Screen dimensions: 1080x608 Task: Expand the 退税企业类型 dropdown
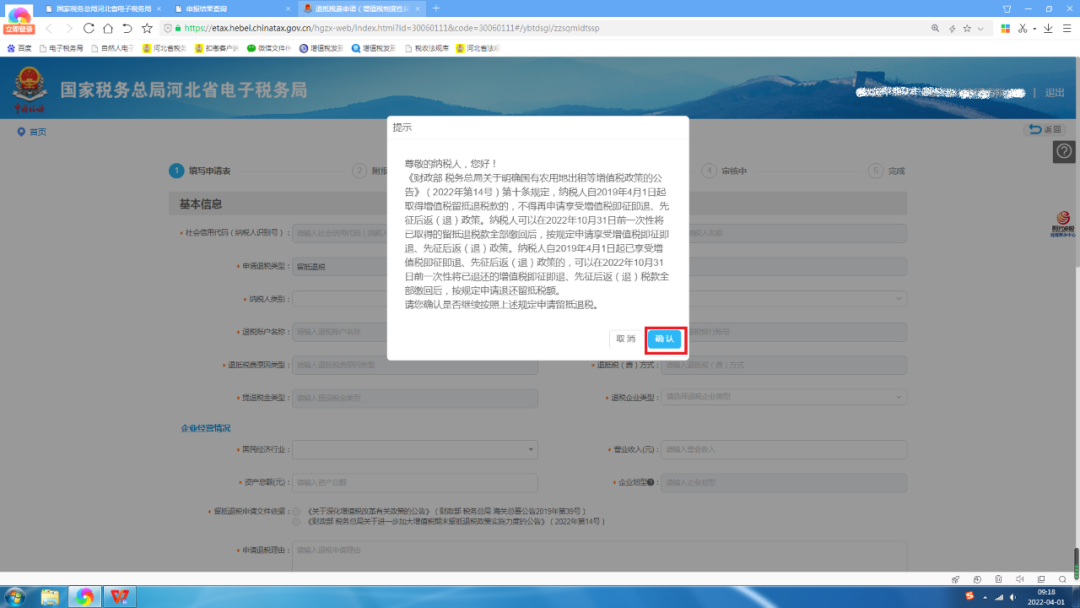coord(783,397)
